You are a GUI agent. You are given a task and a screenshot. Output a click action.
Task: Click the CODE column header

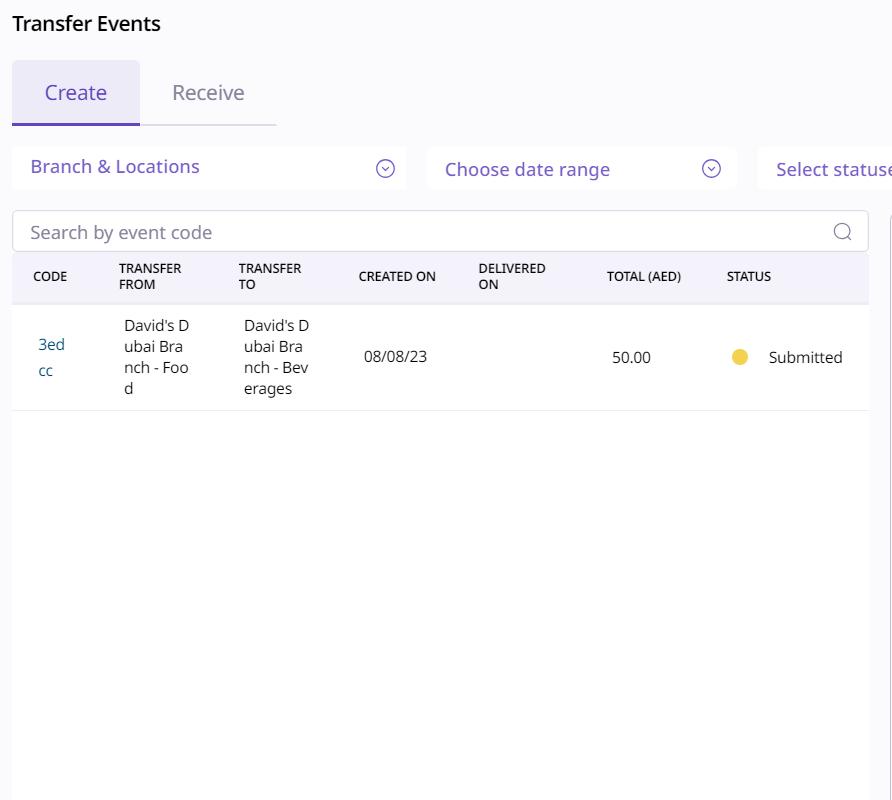pos(50,277)
